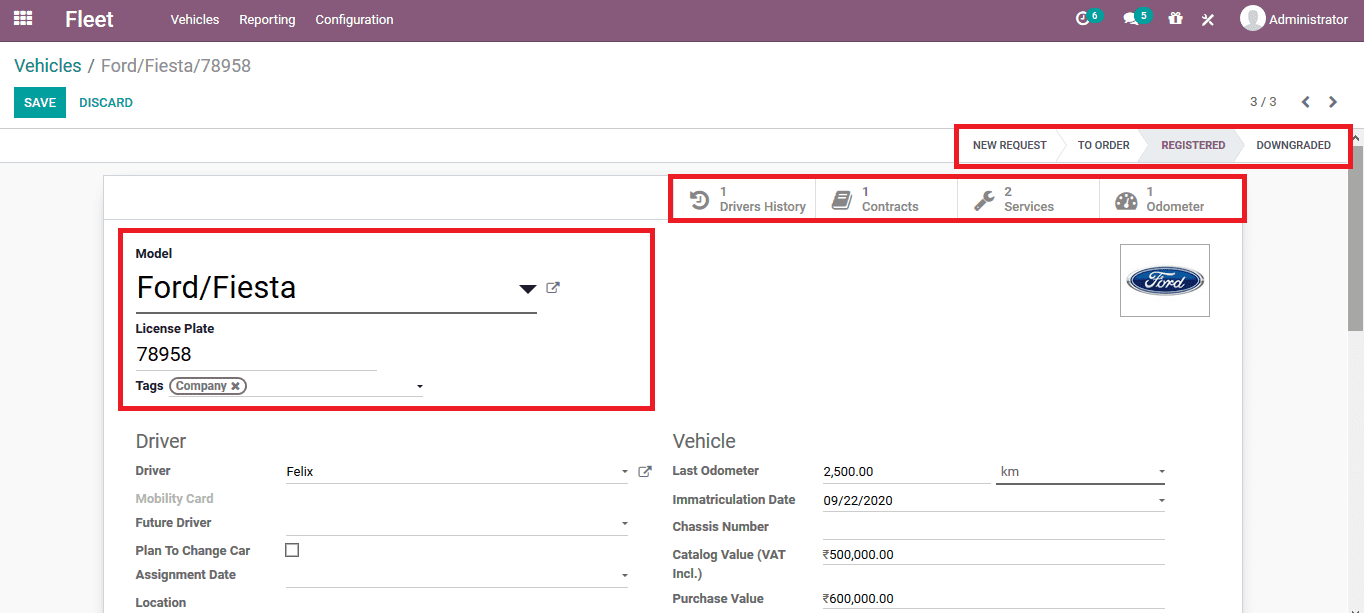1367x613 pixels.
Task: Open the Driver dropdown
Action: [x=625, y=471]
